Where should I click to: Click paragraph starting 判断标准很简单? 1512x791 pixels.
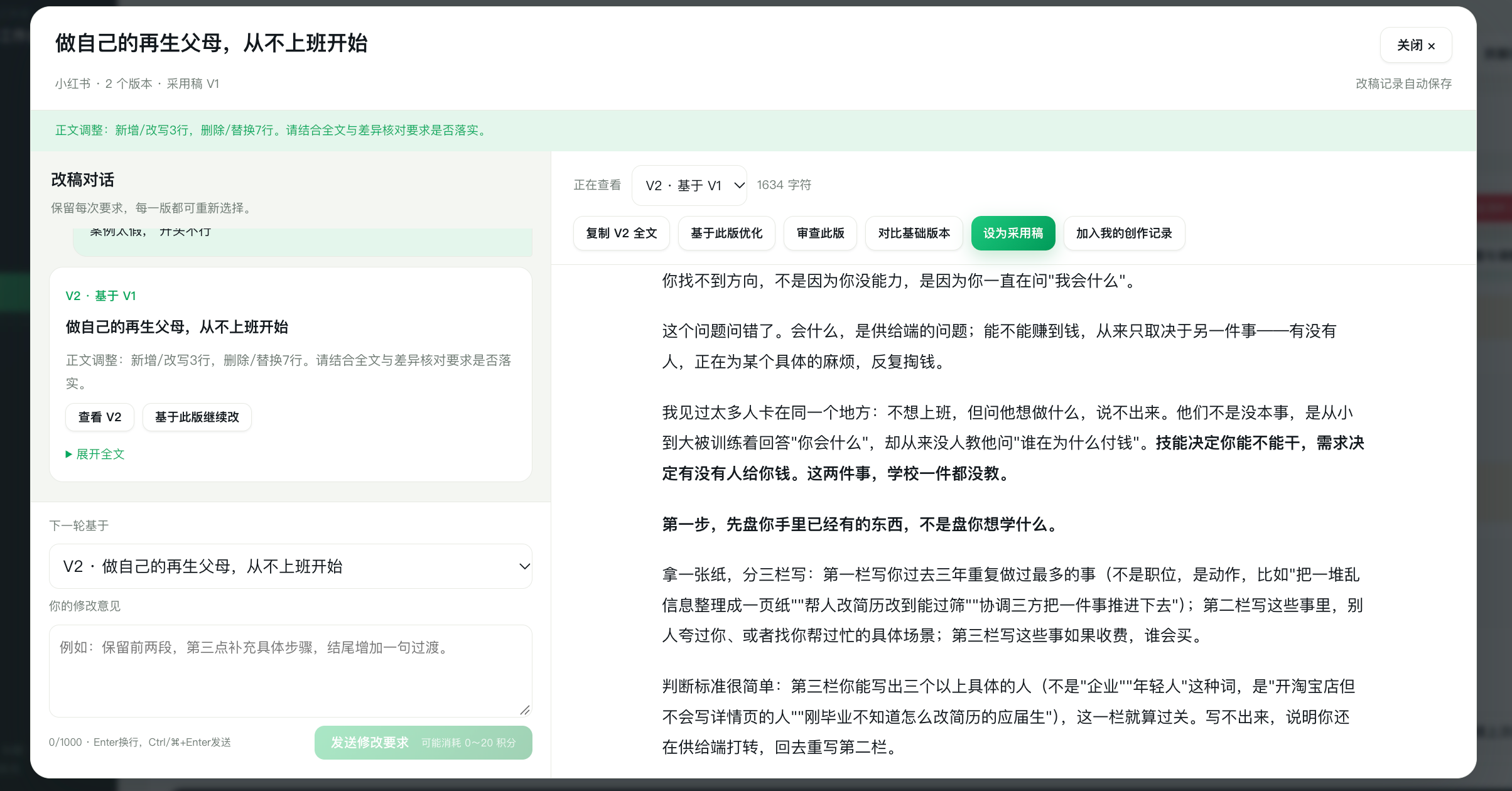click(1008, 717)
